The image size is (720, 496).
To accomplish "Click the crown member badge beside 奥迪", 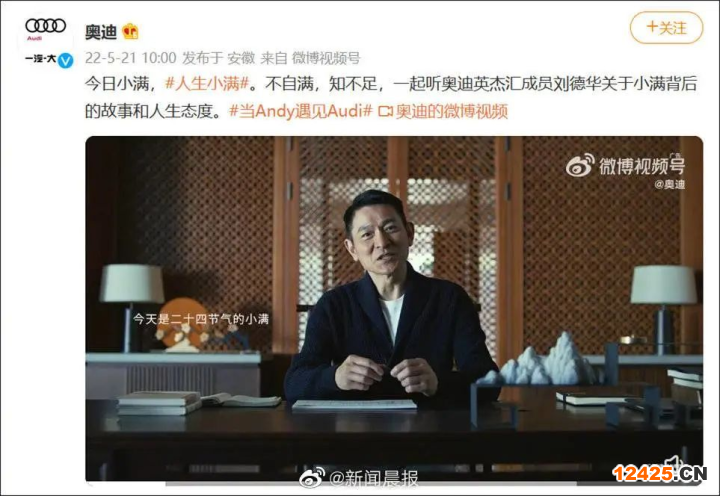I will coord(130,32).
